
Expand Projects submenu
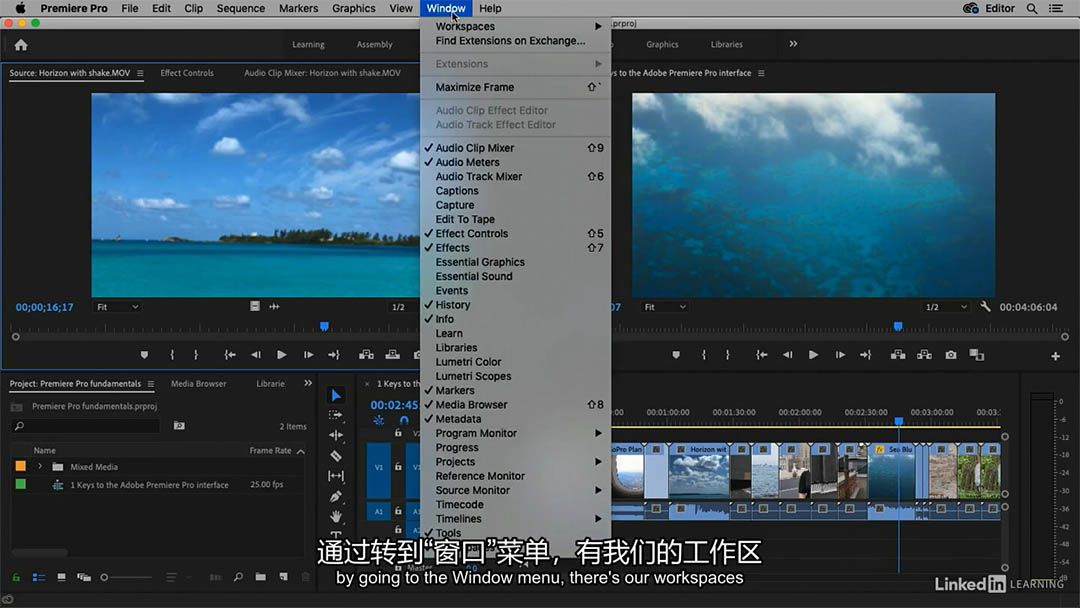pyautogui.click(x=515, y=462)
